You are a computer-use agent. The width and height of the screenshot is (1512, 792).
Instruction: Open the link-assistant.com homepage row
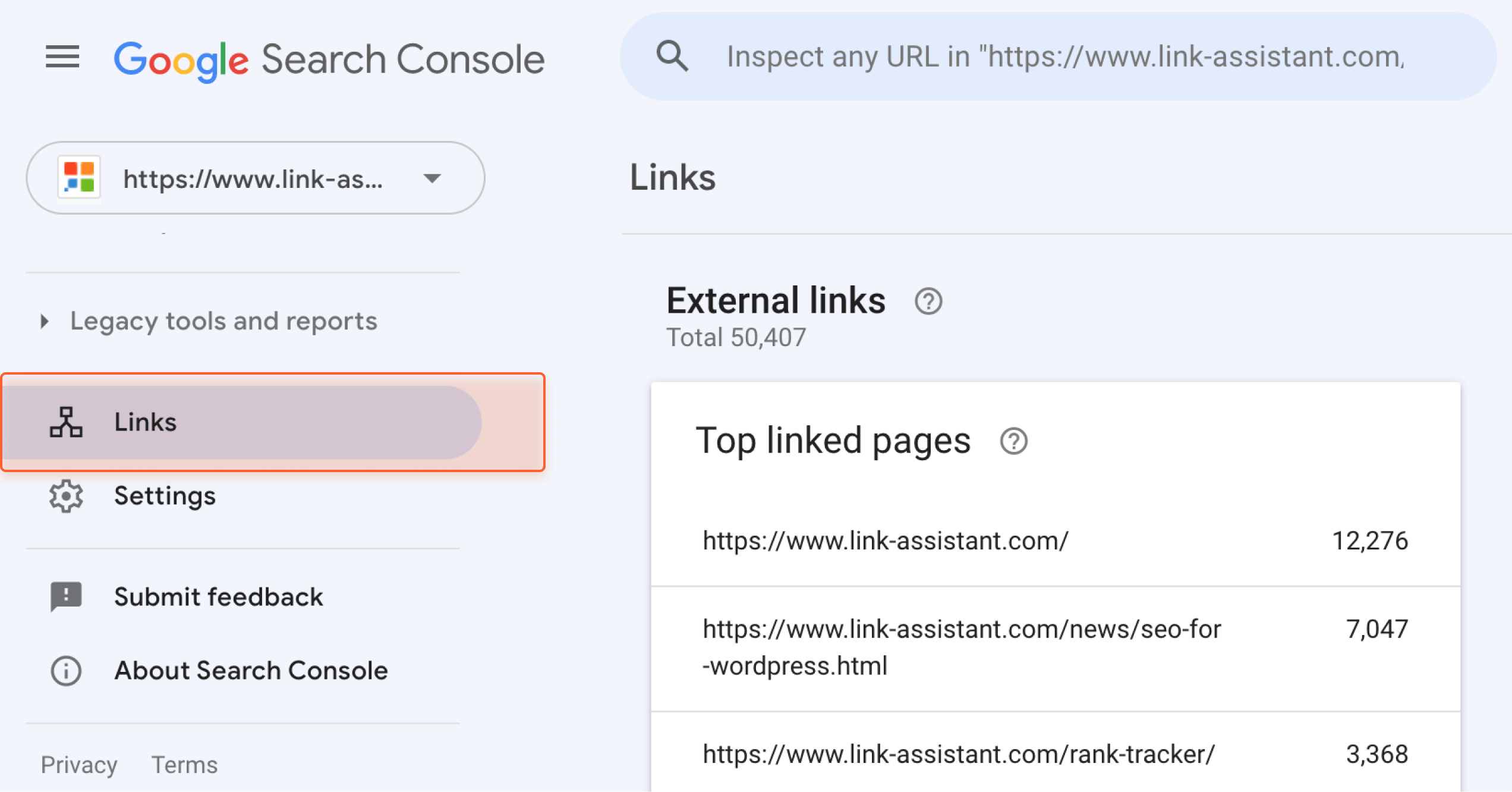pos(1056,540)
